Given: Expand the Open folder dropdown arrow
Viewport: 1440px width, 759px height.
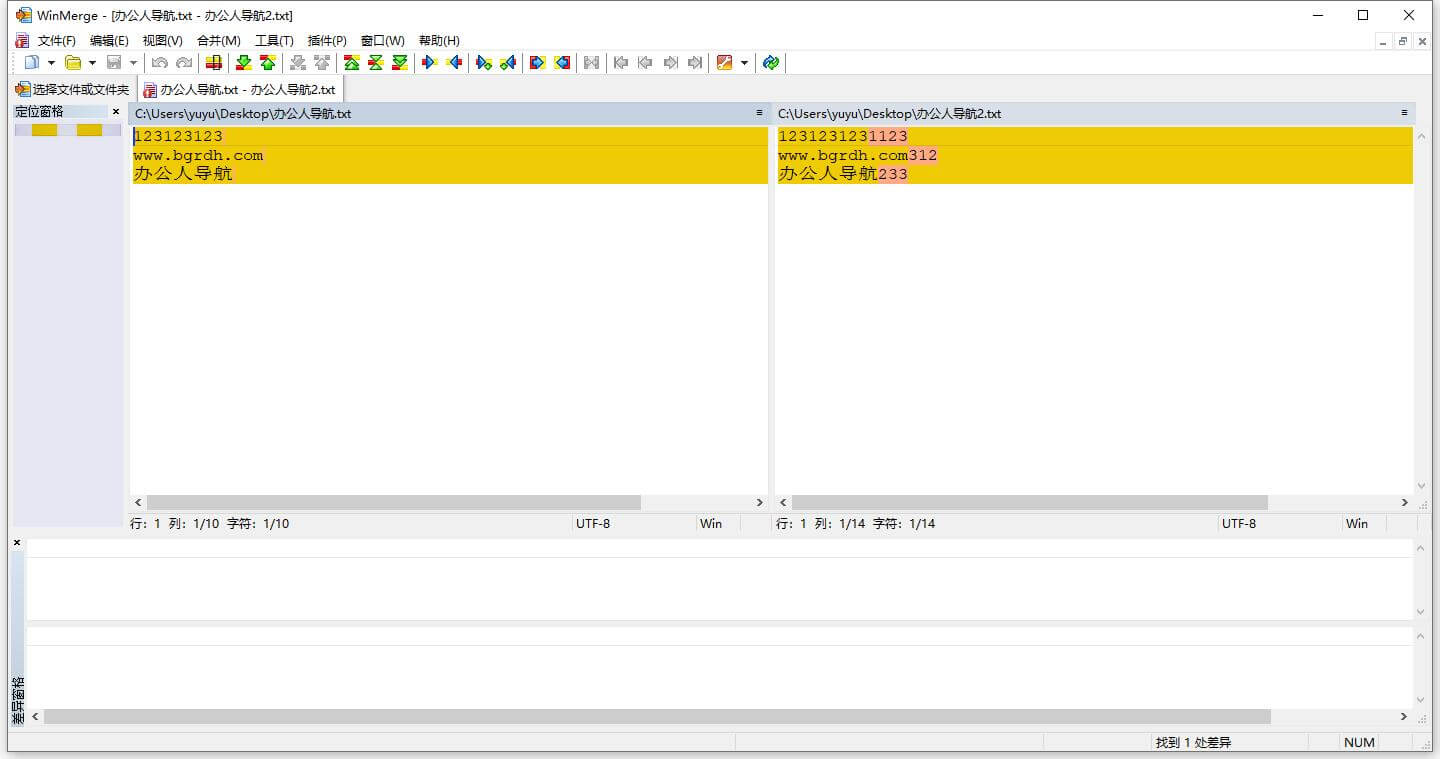Looking at the screenshot, I should 92,63.
